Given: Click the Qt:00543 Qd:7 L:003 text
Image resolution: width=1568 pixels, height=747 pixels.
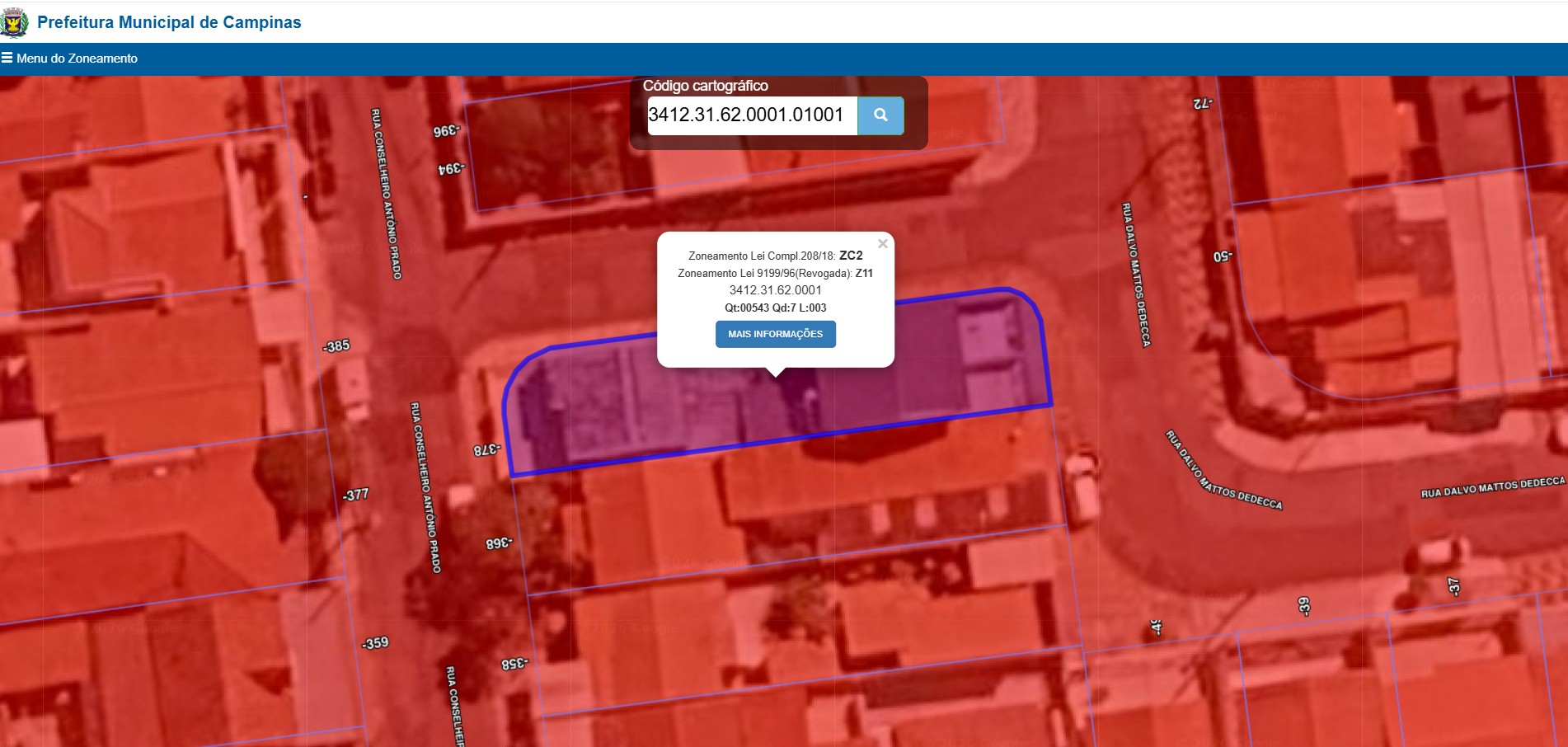Looking at the screenshot, I should coord(776,308).
